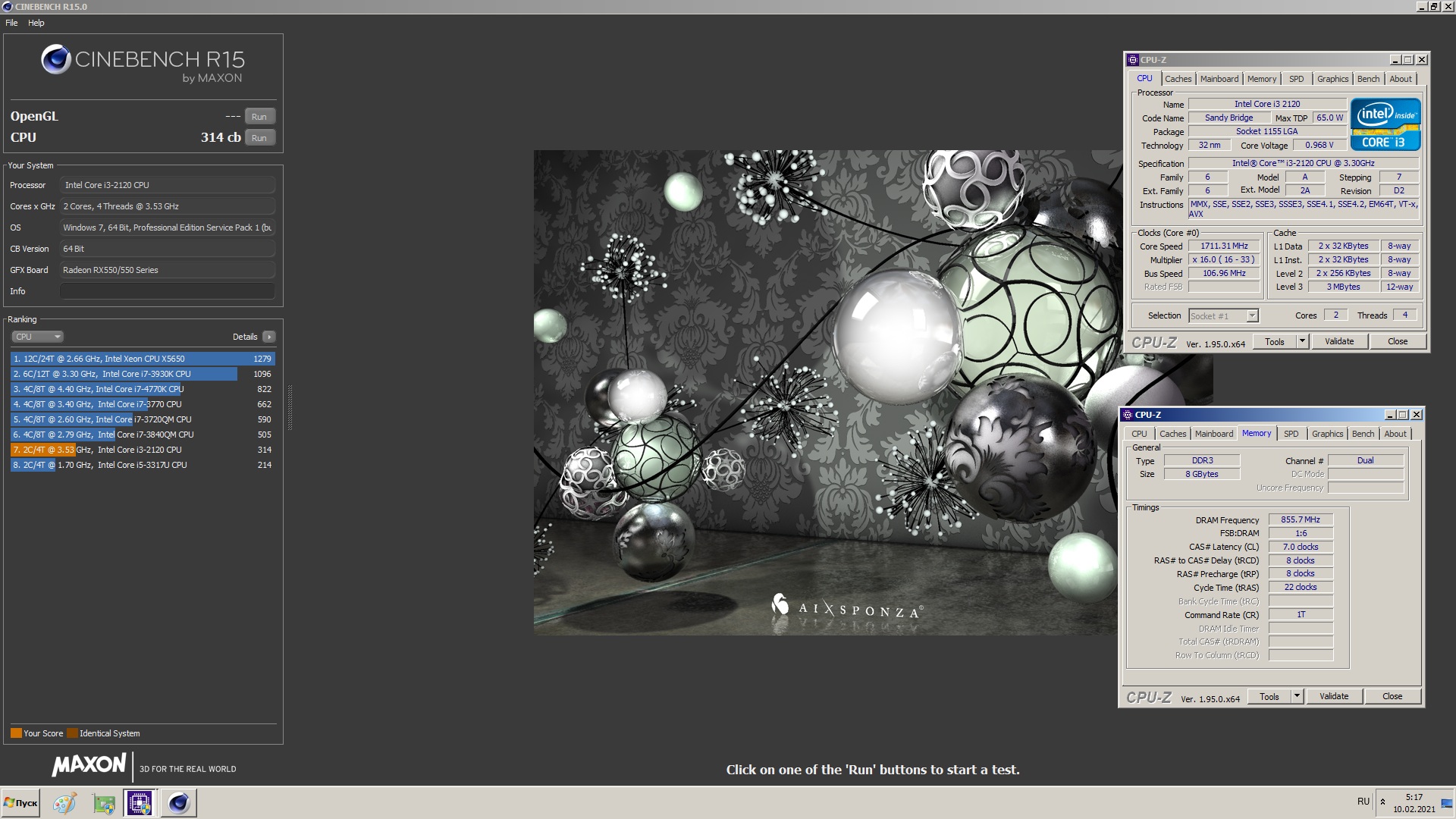Open Caches tab in lower CPU-Z window
Viewport: 1456px width, 819px height.
(x=1172, y=434)
